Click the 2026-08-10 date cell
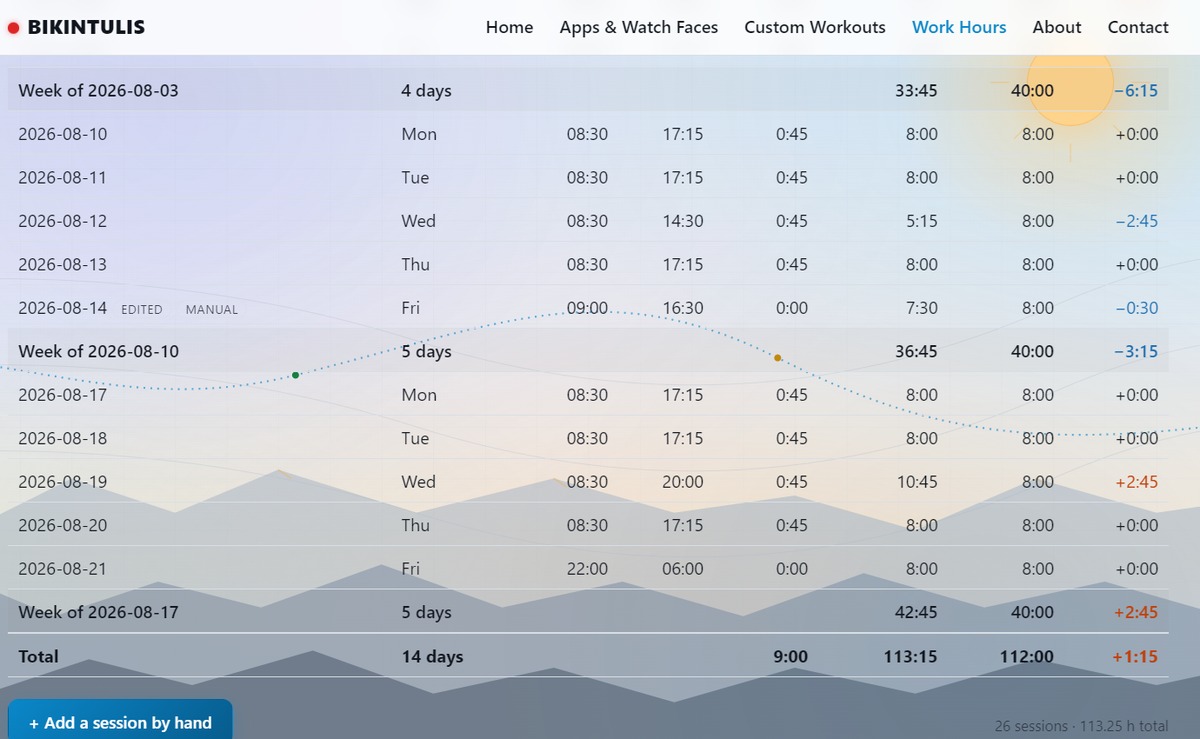 click(x=62, y=134)
